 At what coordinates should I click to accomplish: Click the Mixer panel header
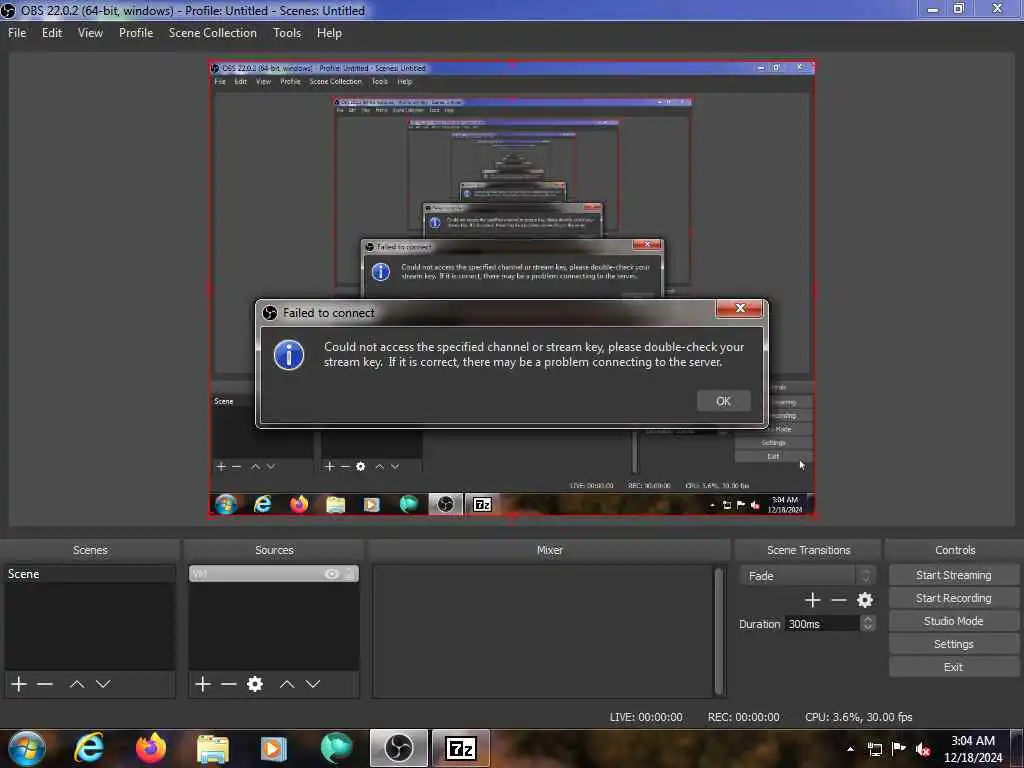coord(549,550)
